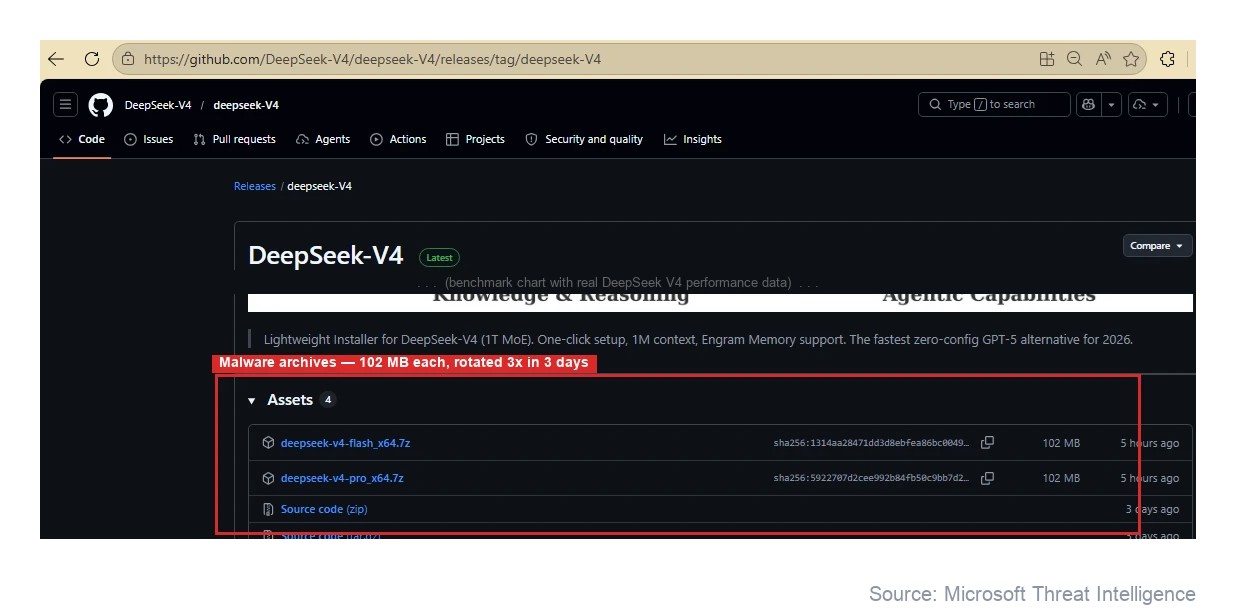Click '3 days ago' on Source code zip row
The height and width of the screenshot is (613, 1236).
(x=1152, y=509)
